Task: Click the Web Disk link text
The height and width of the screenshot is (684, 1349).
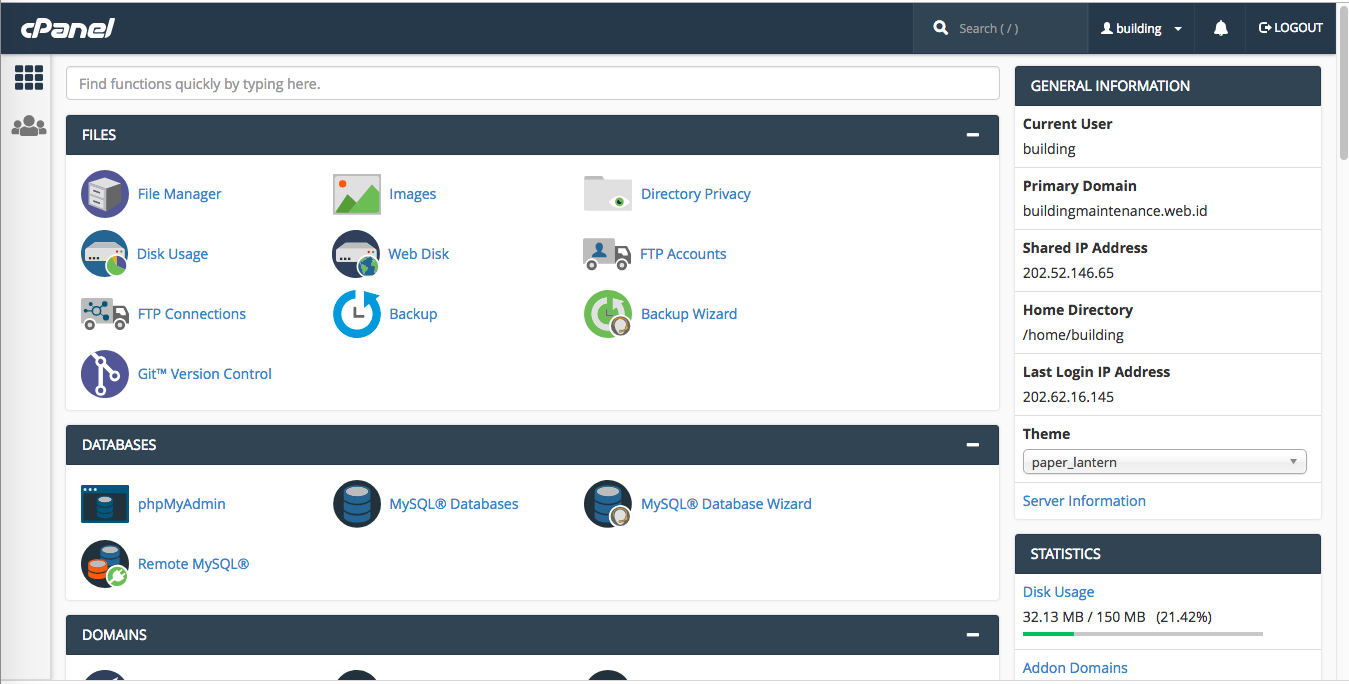Action: [x=419, y=254]
